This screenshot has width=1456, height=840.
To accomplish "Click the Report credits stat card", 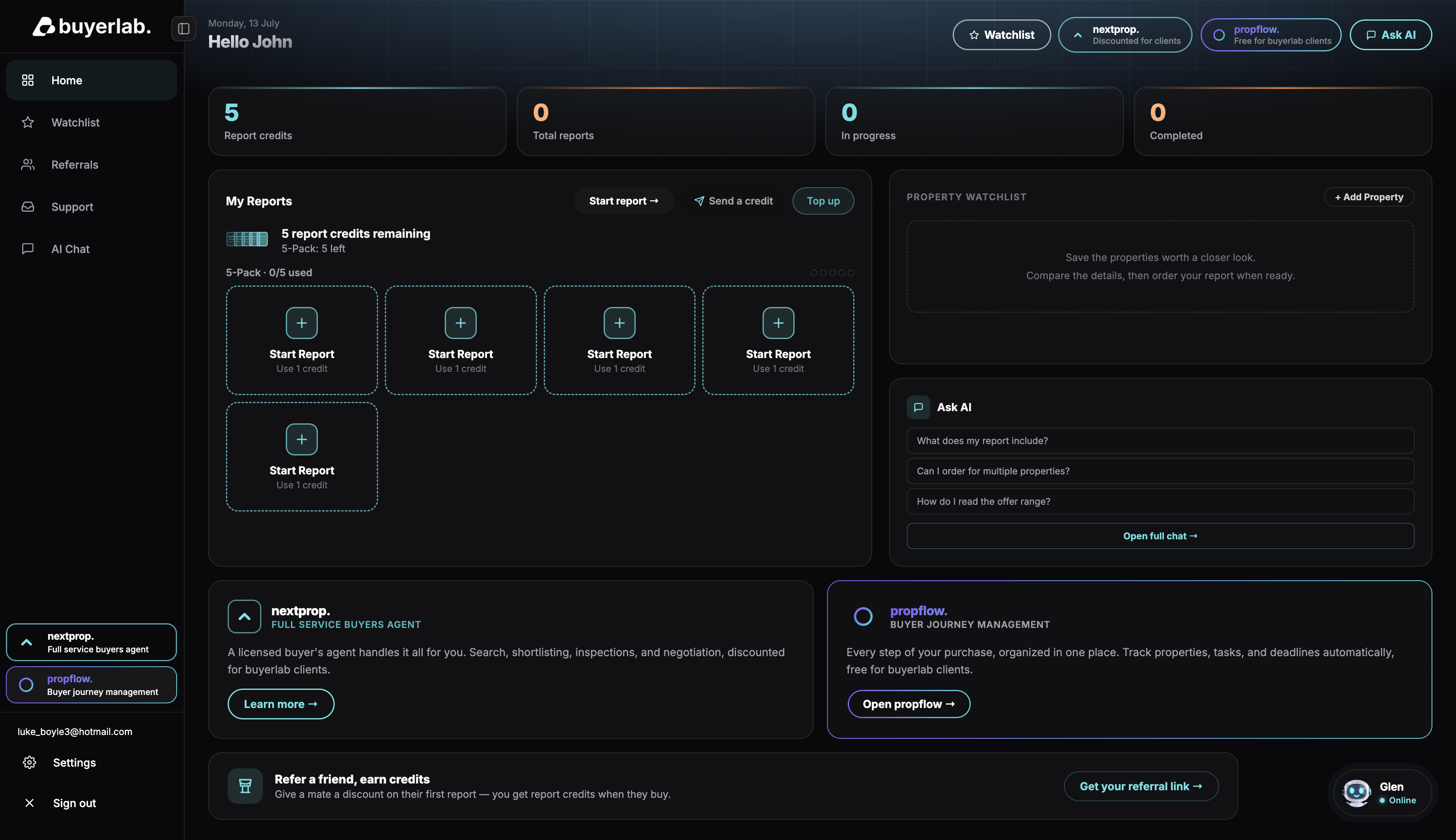I will pos(357,121).
